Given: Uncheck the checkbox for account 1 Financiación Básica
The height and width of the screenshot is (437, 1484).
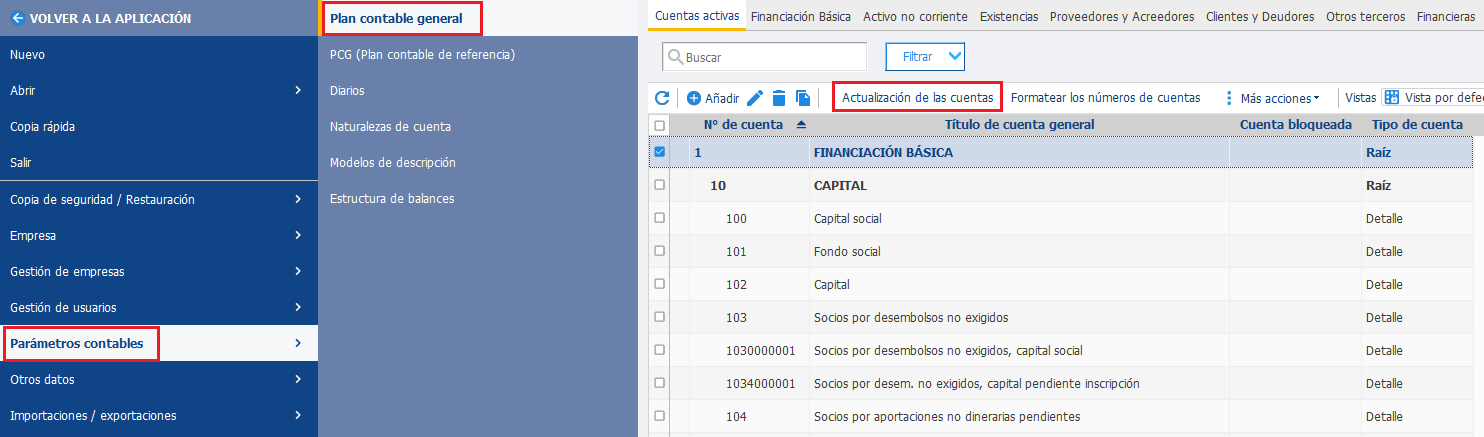Looking at the screenshot, I should pyautogui.click(x=659, y=152).
